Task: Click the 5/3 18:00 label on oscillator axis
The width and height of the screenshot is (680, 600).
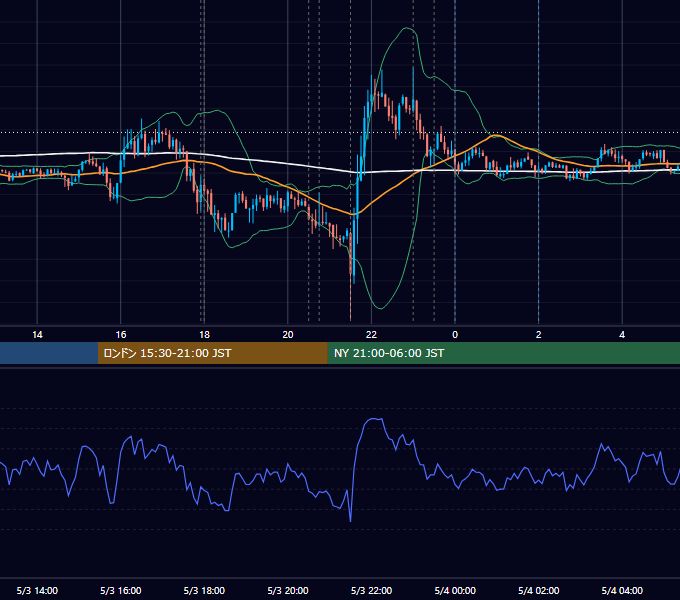Action: point(204,590)
